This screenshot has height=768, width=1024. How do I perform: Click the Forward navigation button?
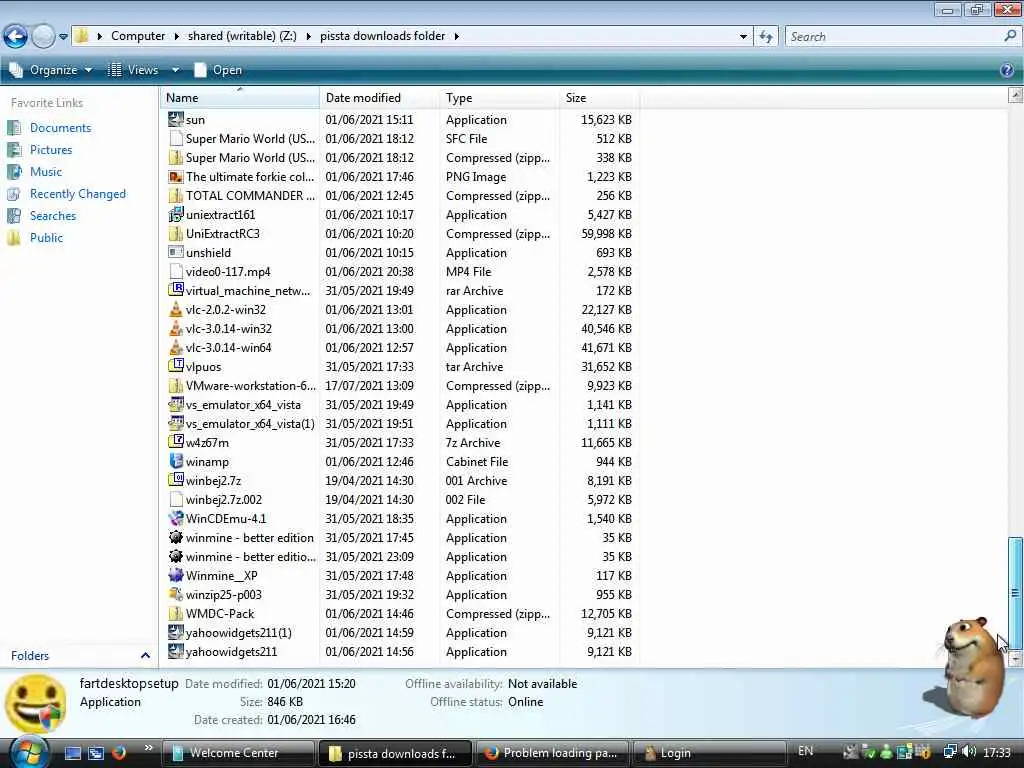click(x=43, y=36)
